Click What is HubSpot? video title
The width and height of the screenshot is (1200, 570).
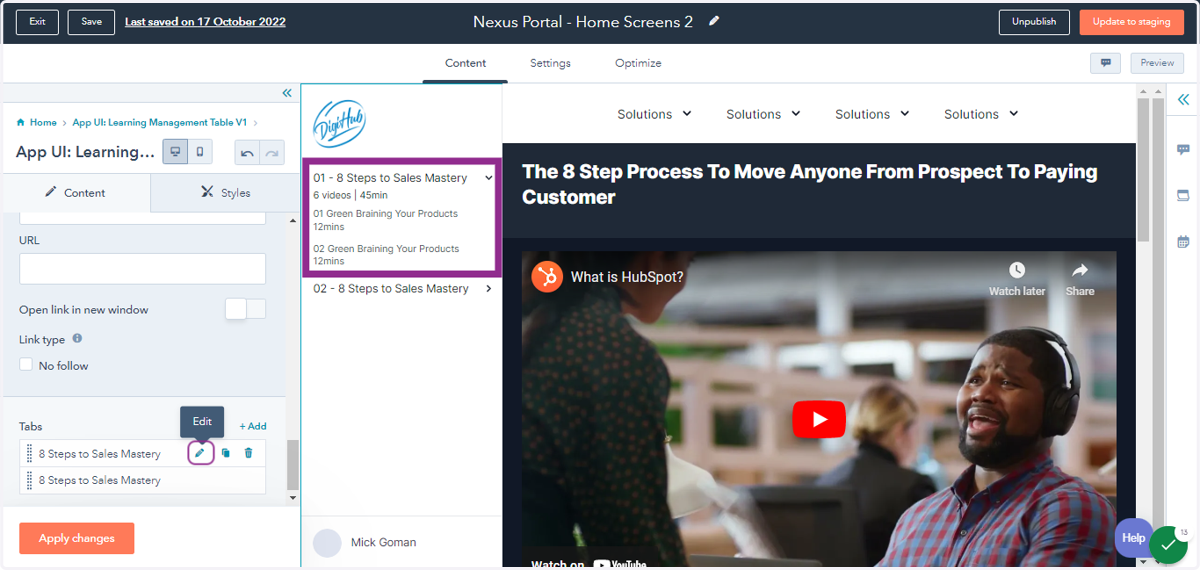[x=627, y=277]
